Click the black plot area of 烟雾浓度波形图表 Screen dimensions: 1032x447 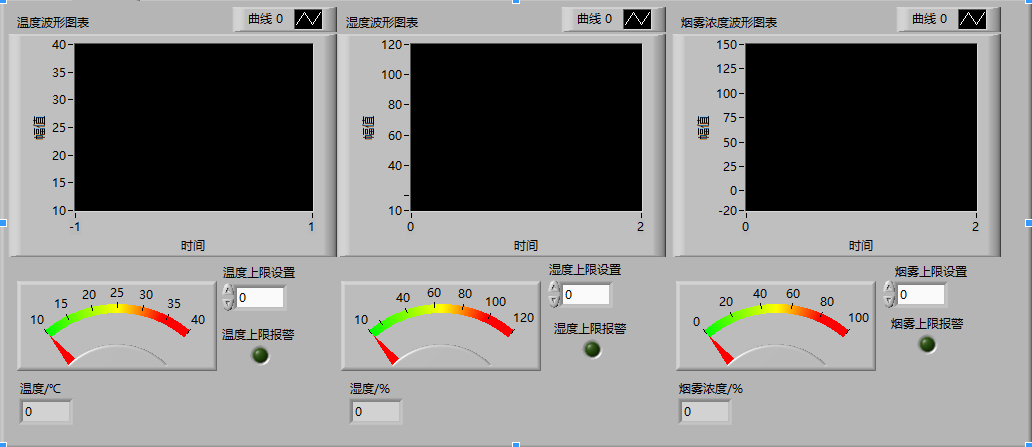point(861,127)
